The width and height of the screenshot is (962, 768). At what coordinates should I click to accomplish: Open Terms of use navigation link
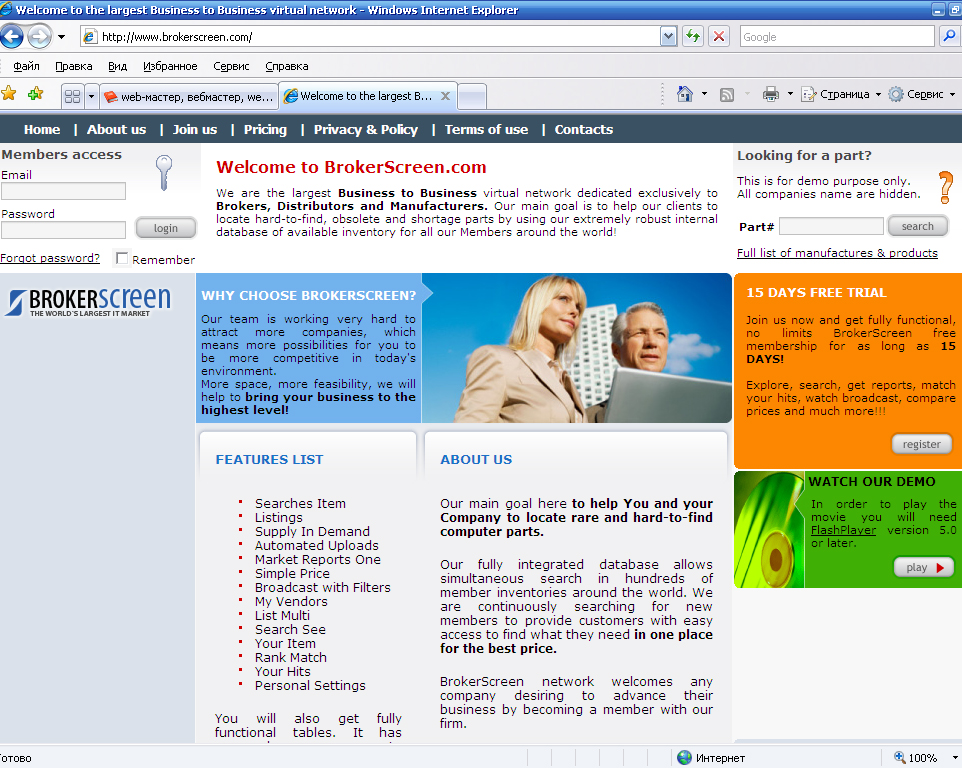click(x=487, y=129)
